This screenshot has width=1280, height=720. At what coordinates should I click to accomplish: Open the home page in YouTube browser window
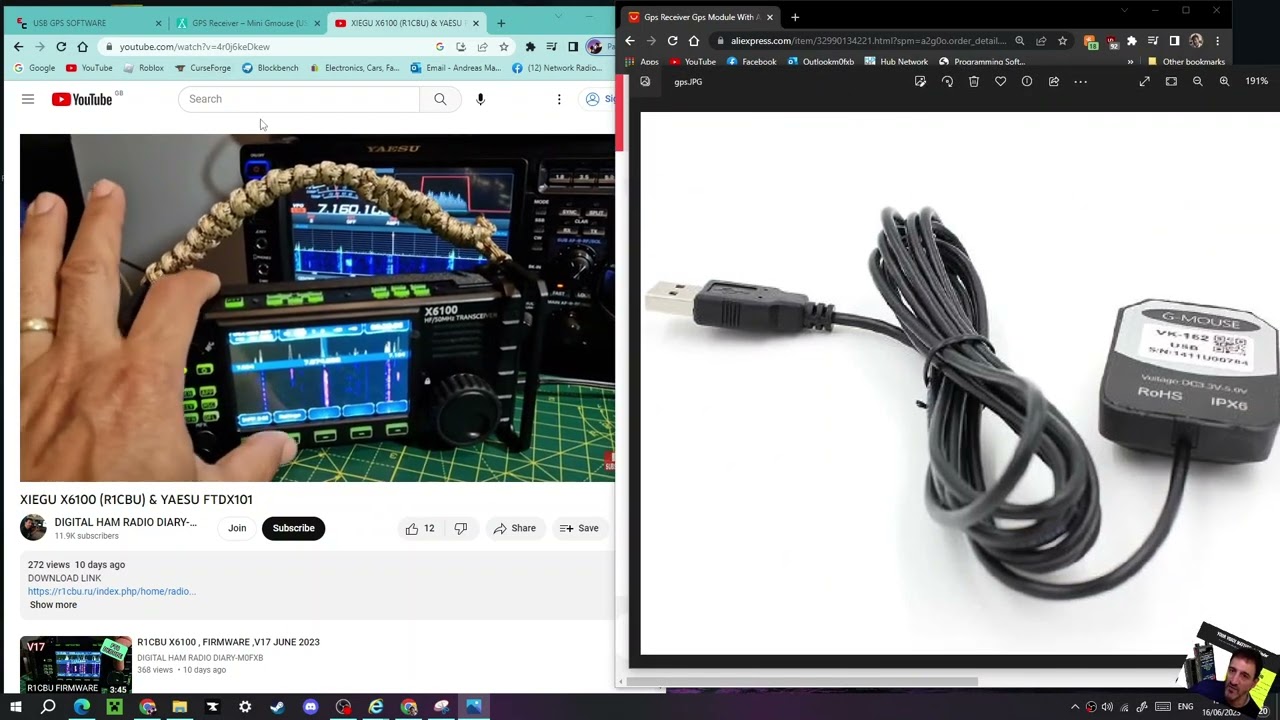82,46
